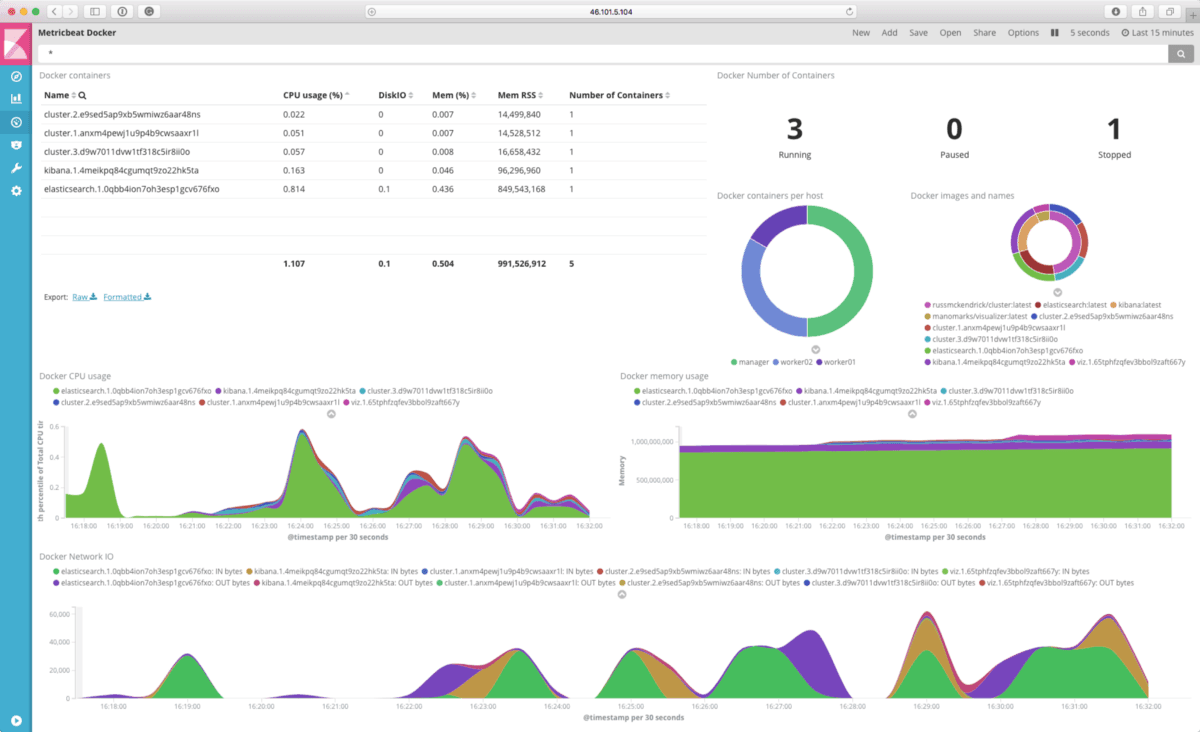The image size is (1200, 732).
Task: Click the search magnifier button
Action: click(1182, 53)
